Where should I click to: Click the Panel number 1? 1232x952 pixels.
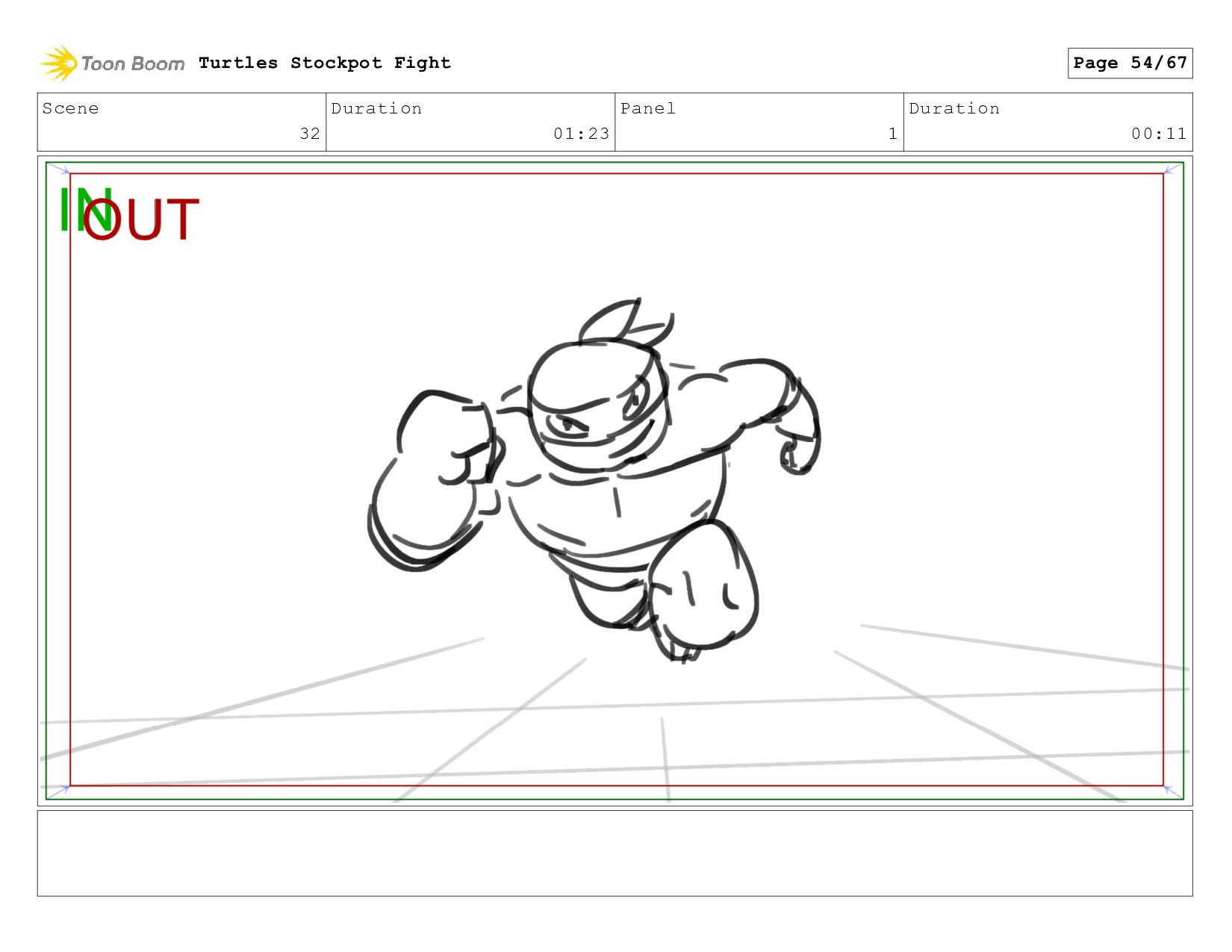pos(892,134)
